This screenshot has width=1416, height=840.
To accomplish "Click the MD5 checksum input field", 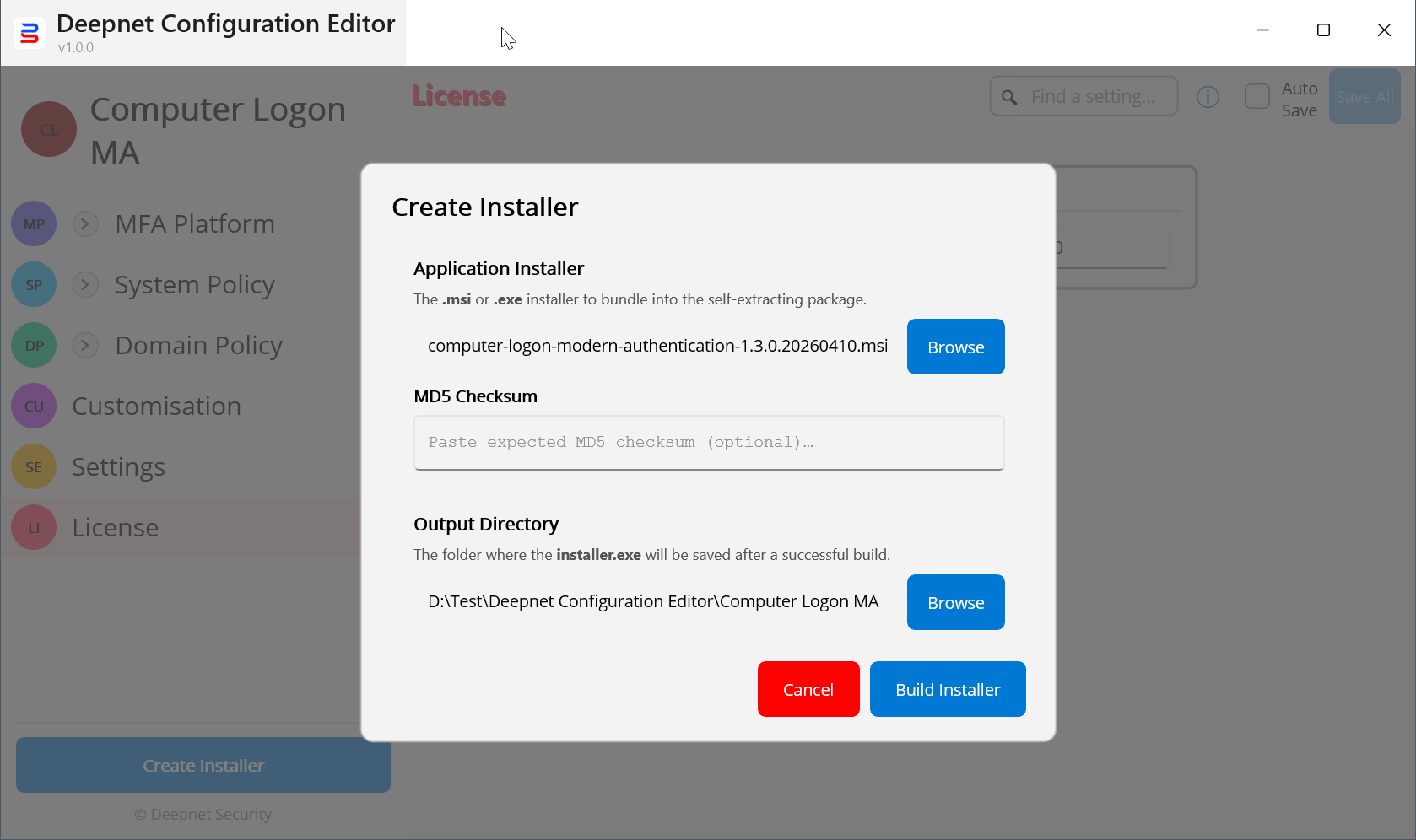I will point(708,443).
